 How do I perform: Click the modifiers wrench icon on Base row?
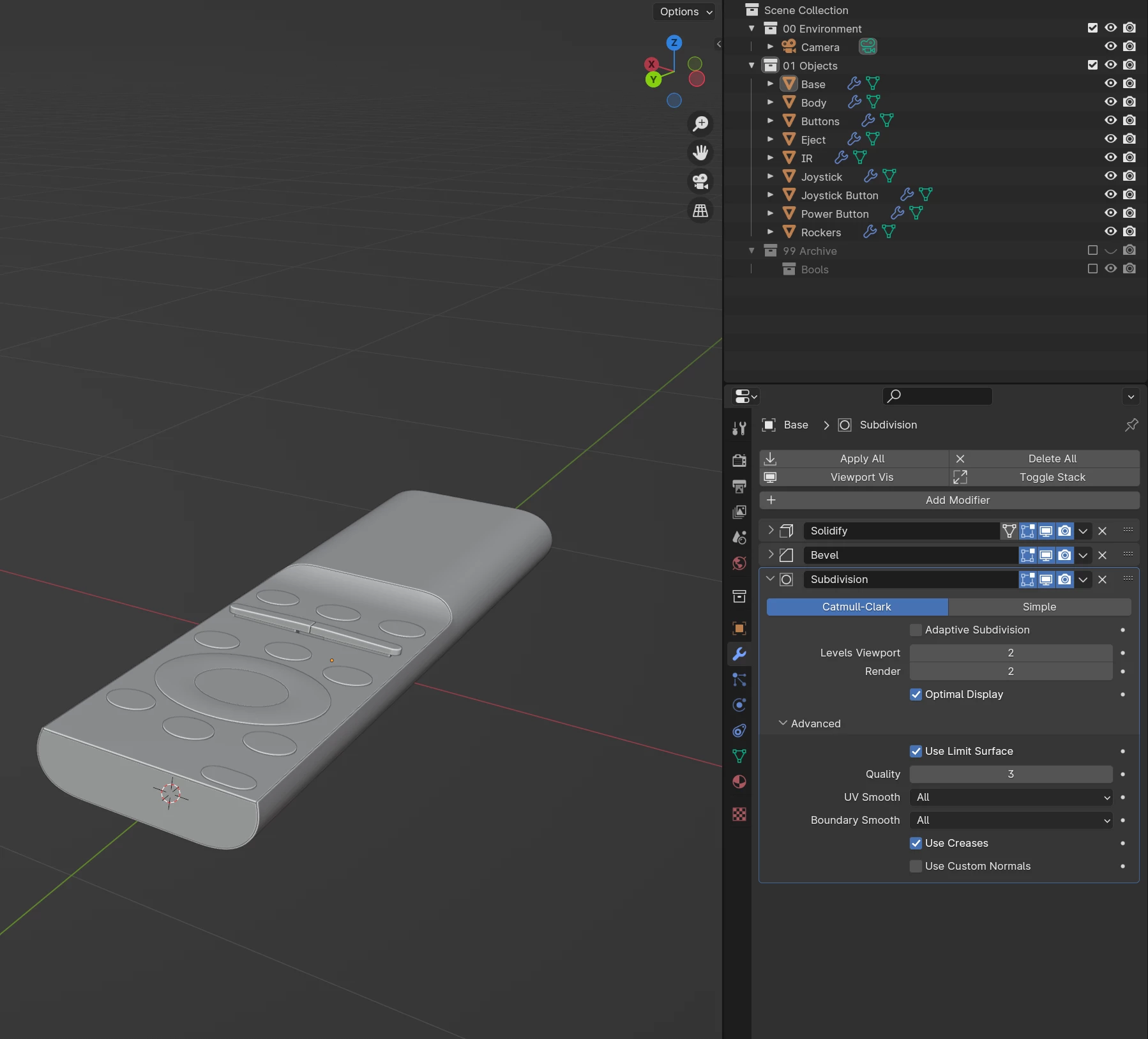coord(854,84)
